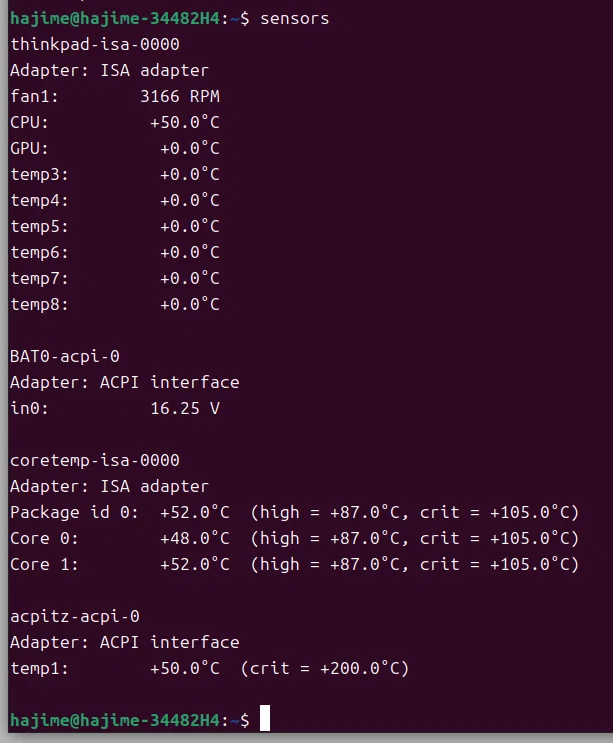This screenshot has height=743, width=613.
Task: Click the BAT0-acpi-0 heading
Action: (x=65, y=356)
